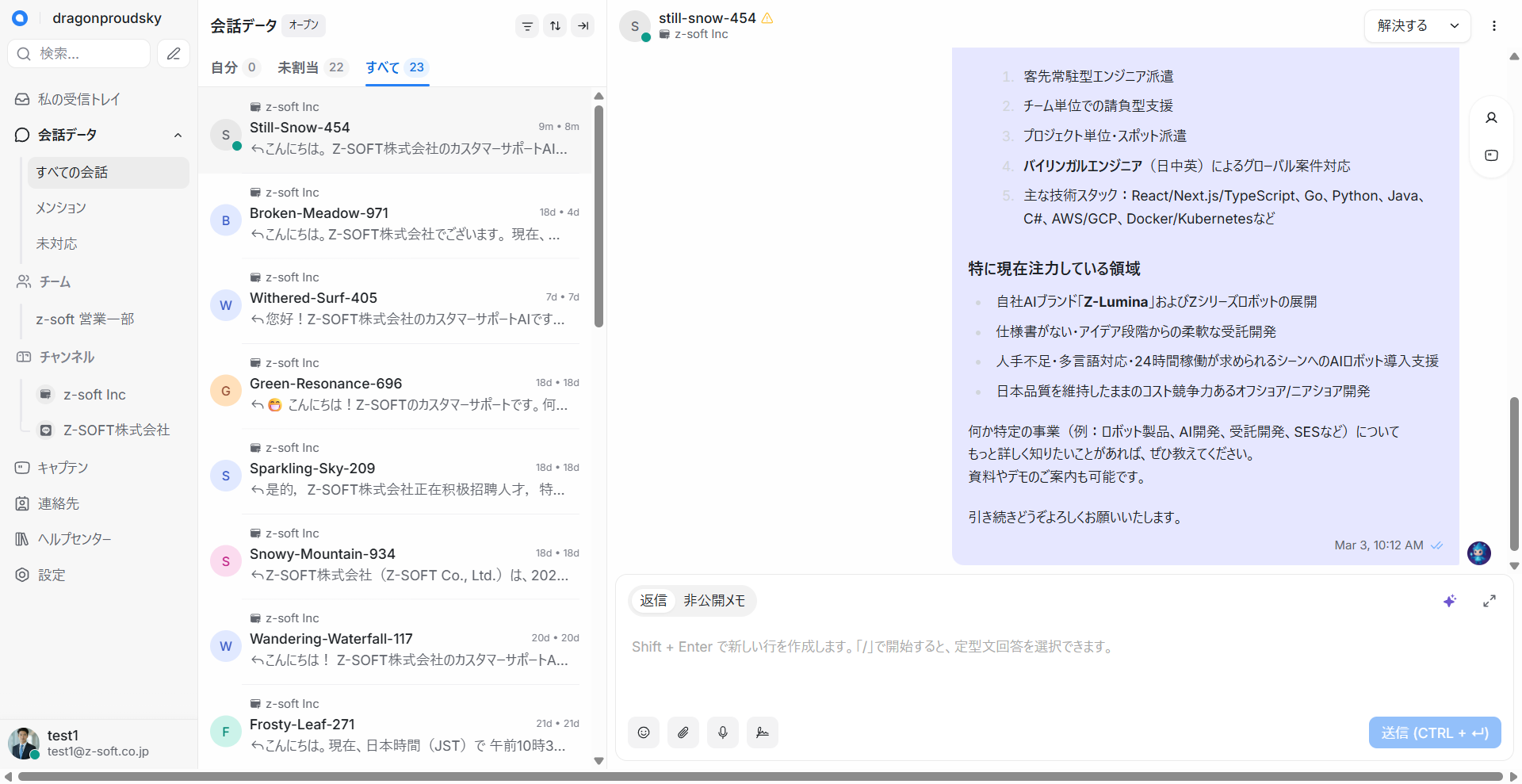Open AI assist with the sparkle icon
Image resolution: width=1522 pixels, height=784 pixels.
pos(1450,601)
